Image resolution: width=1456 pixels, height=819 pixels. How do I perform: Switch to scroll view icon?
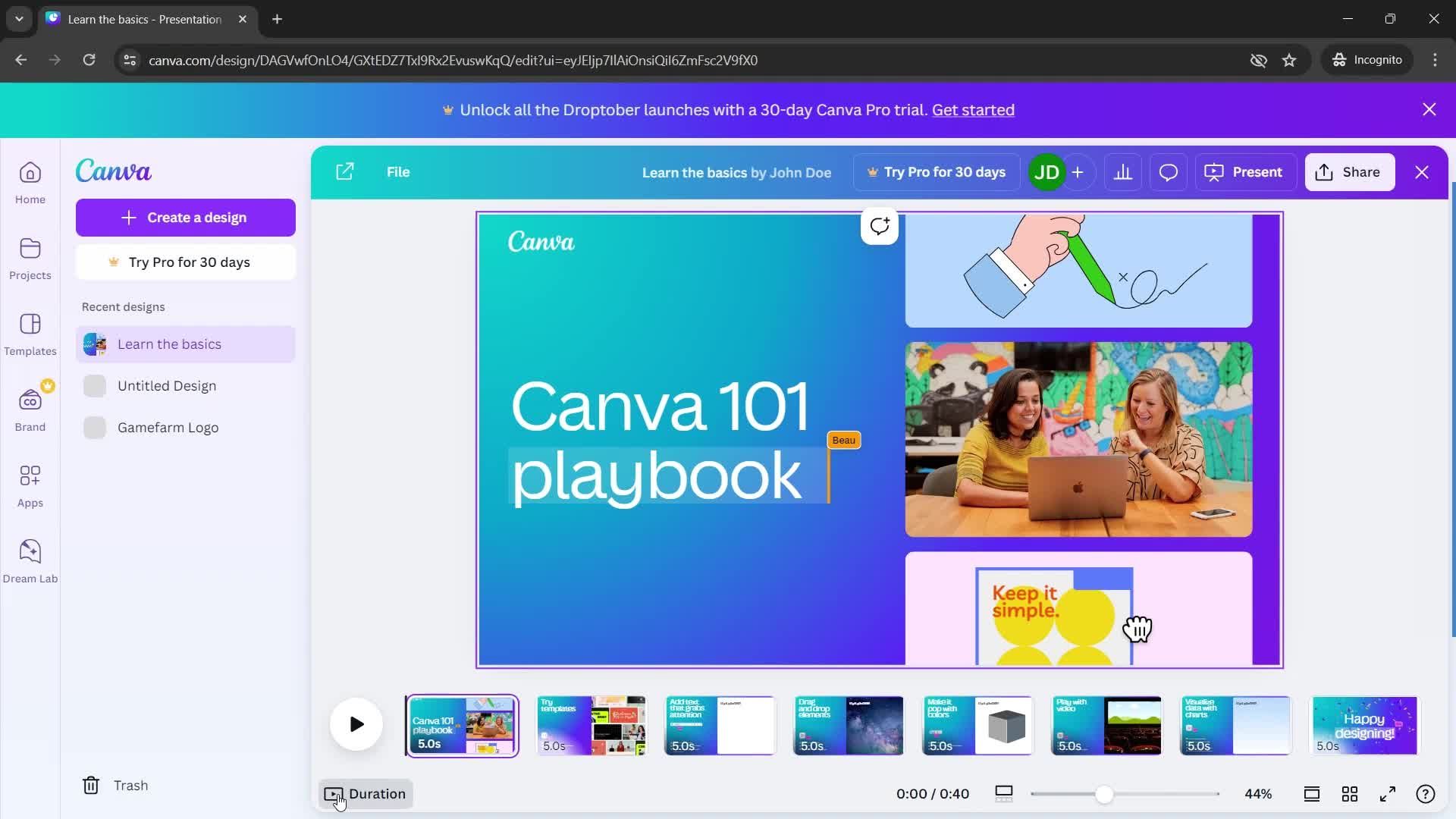(x=1312, y=794)
